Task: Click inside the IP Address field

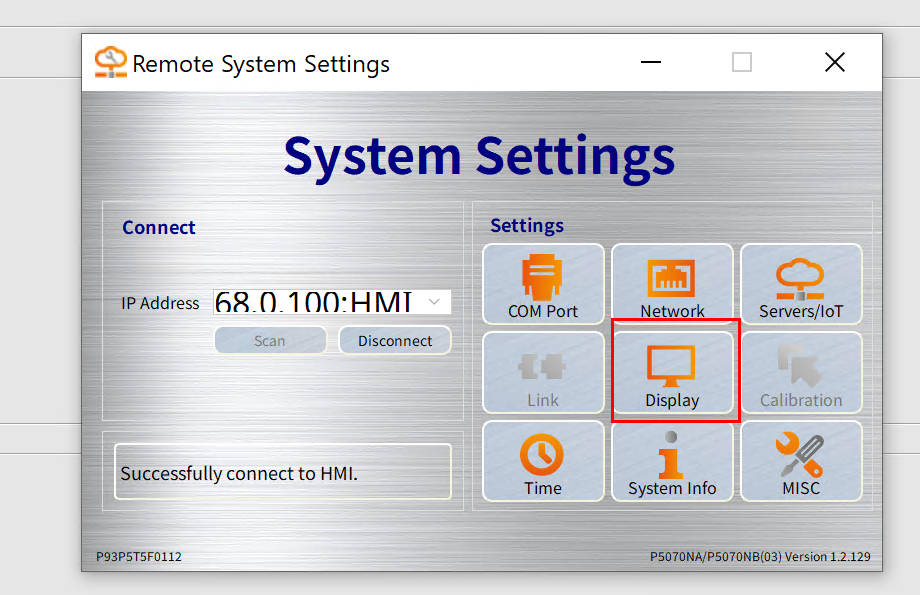Action: [x=315, y=302]
